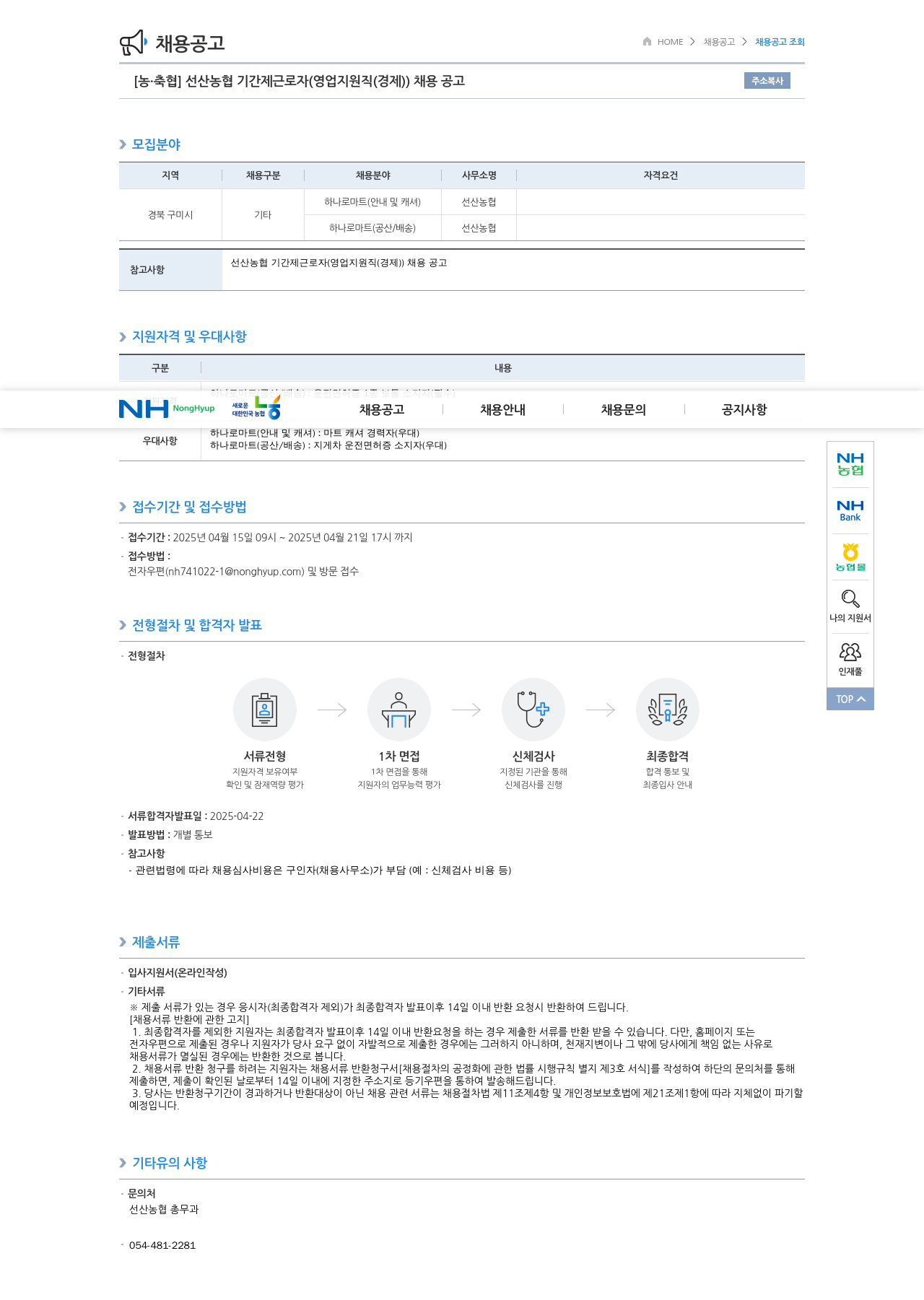Click the email address nh741022-1@nonghyup.com text
Screen dimensions: 924x1300
235,572
